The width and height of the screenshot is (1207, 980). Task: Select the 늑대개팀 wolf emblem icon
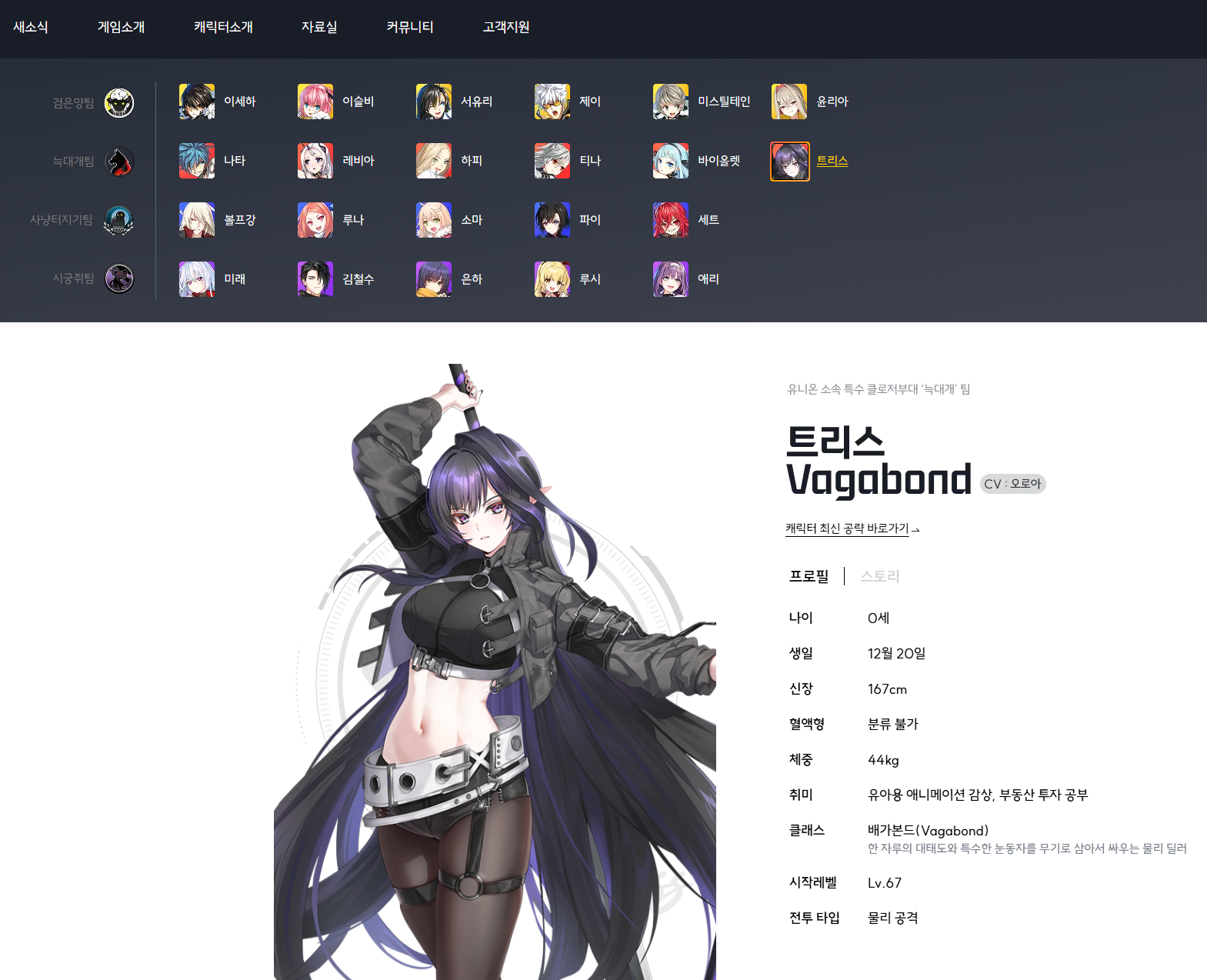[x=119, y=162]
